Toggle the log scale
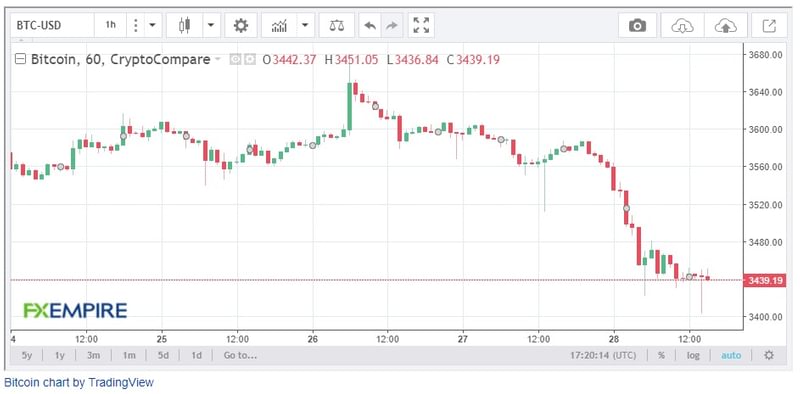 693,355
